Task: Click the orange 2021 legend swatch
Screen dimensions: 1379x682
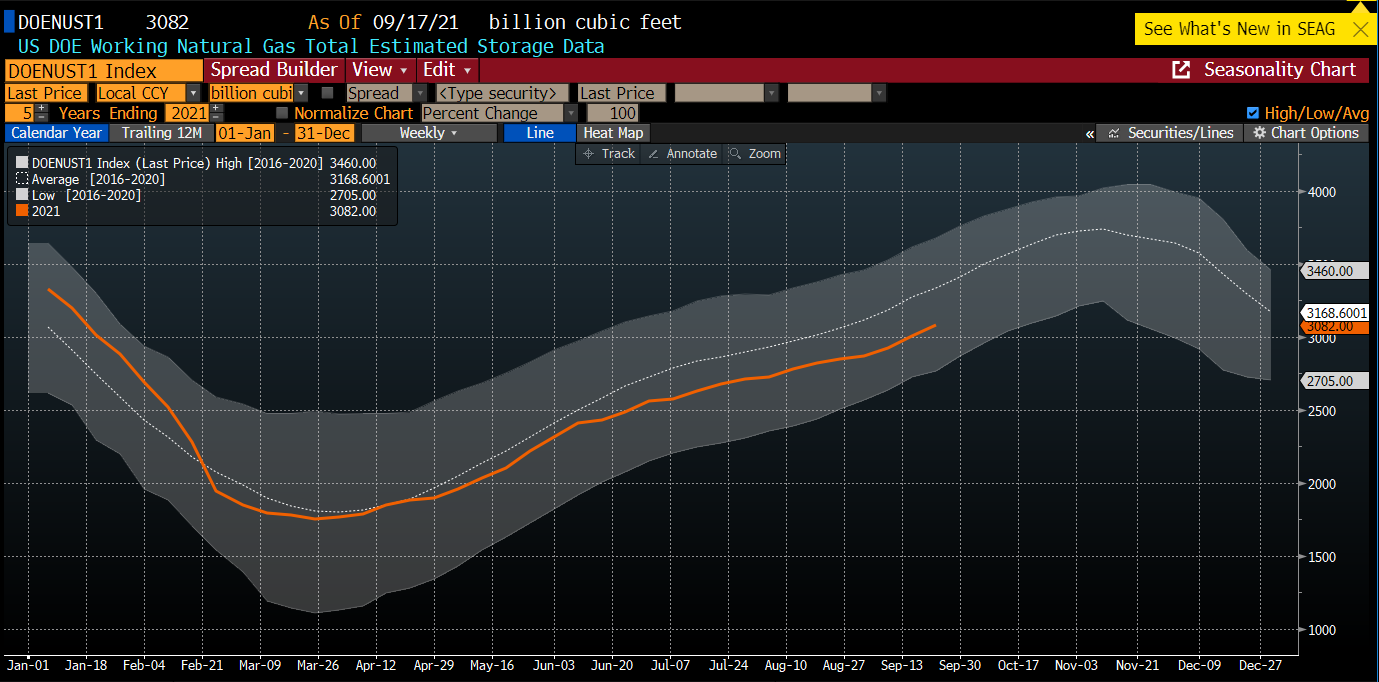Action: click(x=22, y=211)
